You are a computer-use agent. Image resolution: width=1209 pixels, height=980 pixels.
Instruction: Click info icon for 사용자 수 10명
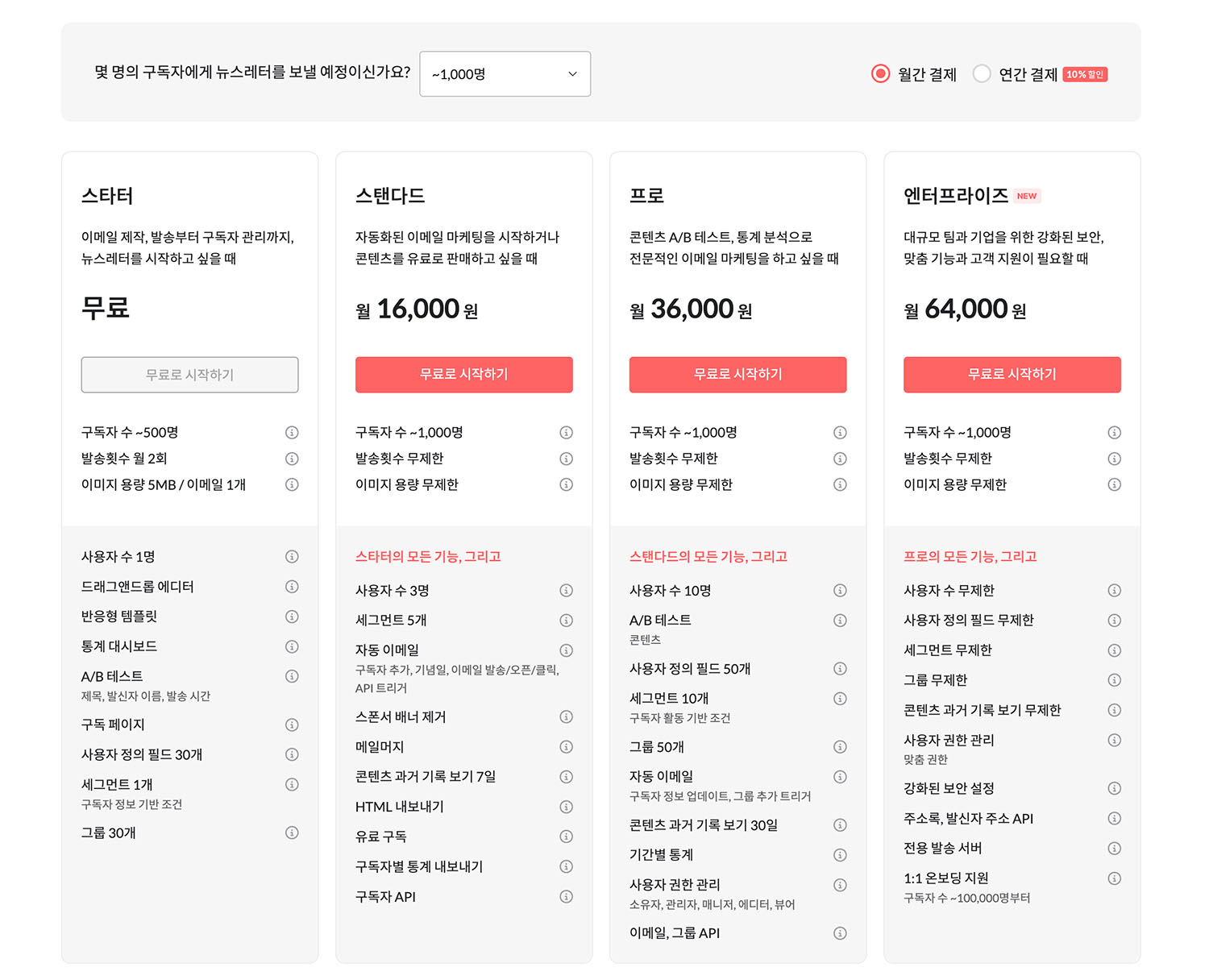coord(840,591)
